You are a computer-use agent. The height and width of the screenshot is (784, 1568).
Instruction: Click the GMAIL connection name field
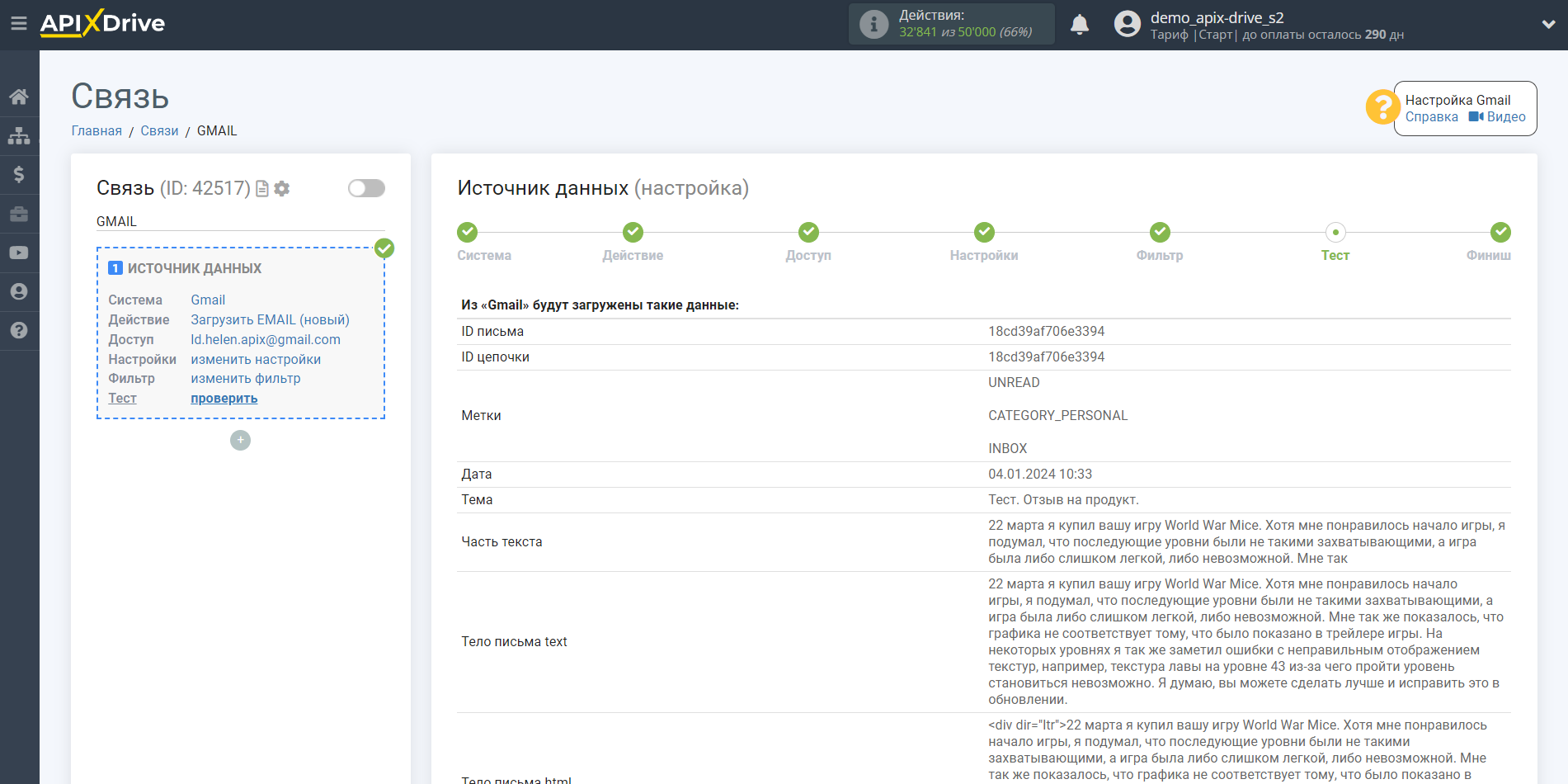240,221
